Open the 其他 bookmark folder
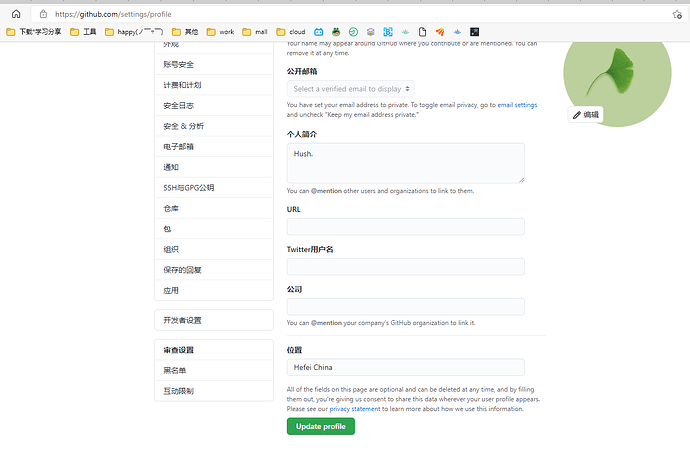This screenshot has height=450, width=690. (185, 32)
